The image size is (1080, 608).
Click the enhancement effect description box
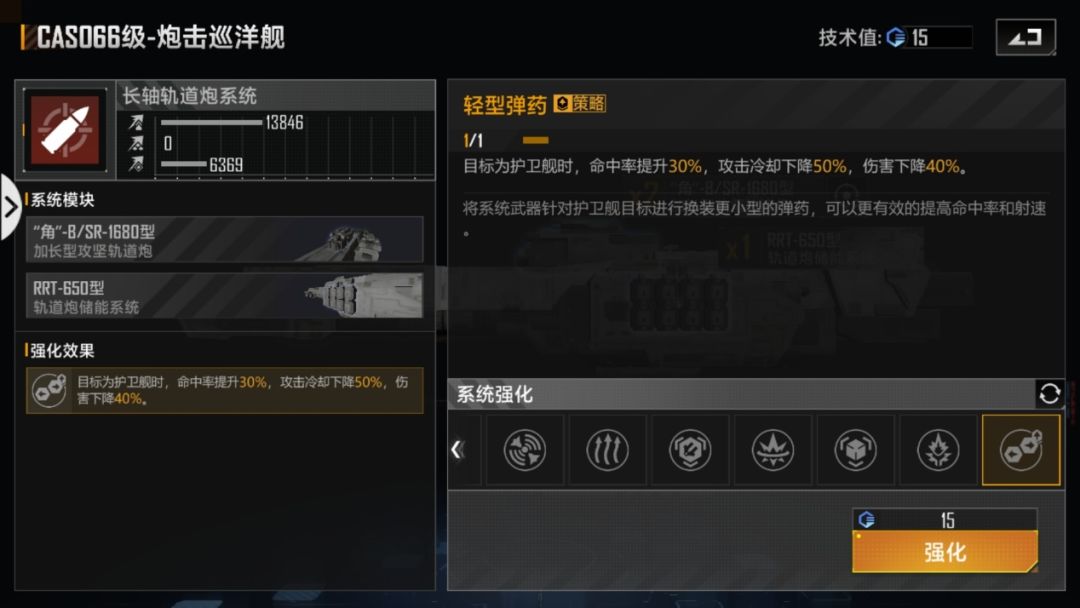point(225,390)
